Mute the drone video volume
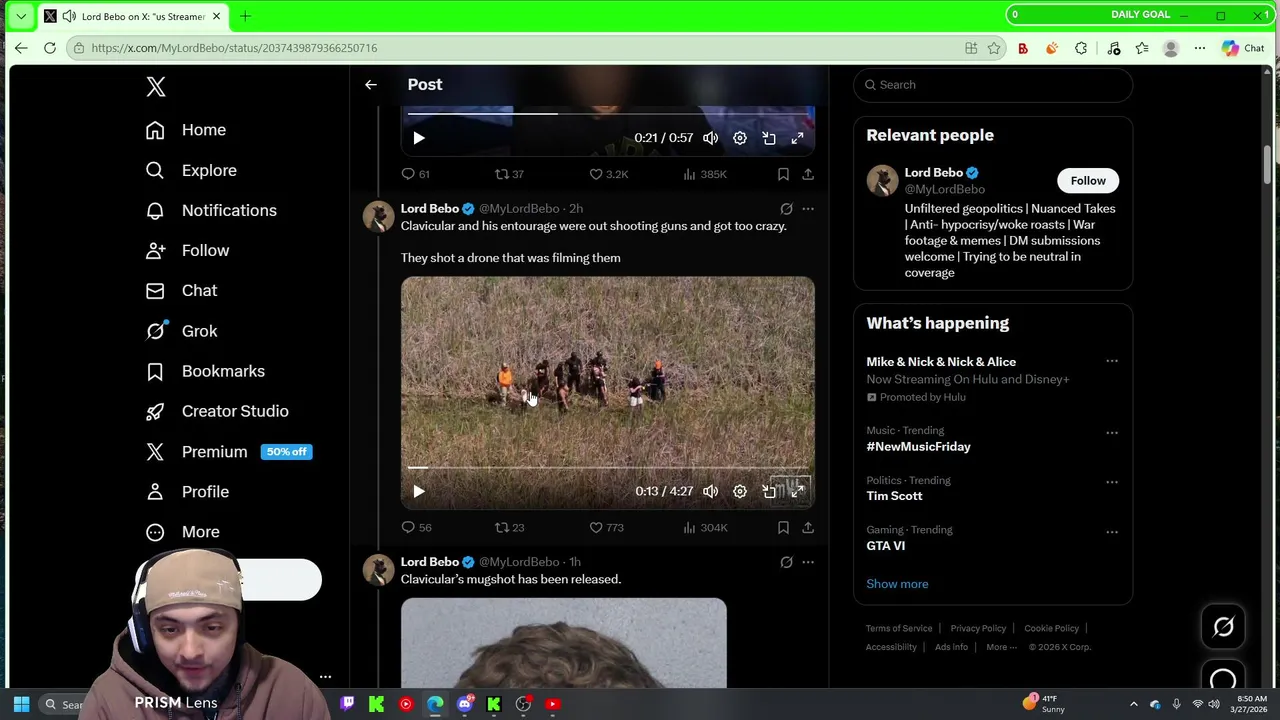The width and height of the screenshot is (1280, 720). pyautogui.click(x=710, y=491)
